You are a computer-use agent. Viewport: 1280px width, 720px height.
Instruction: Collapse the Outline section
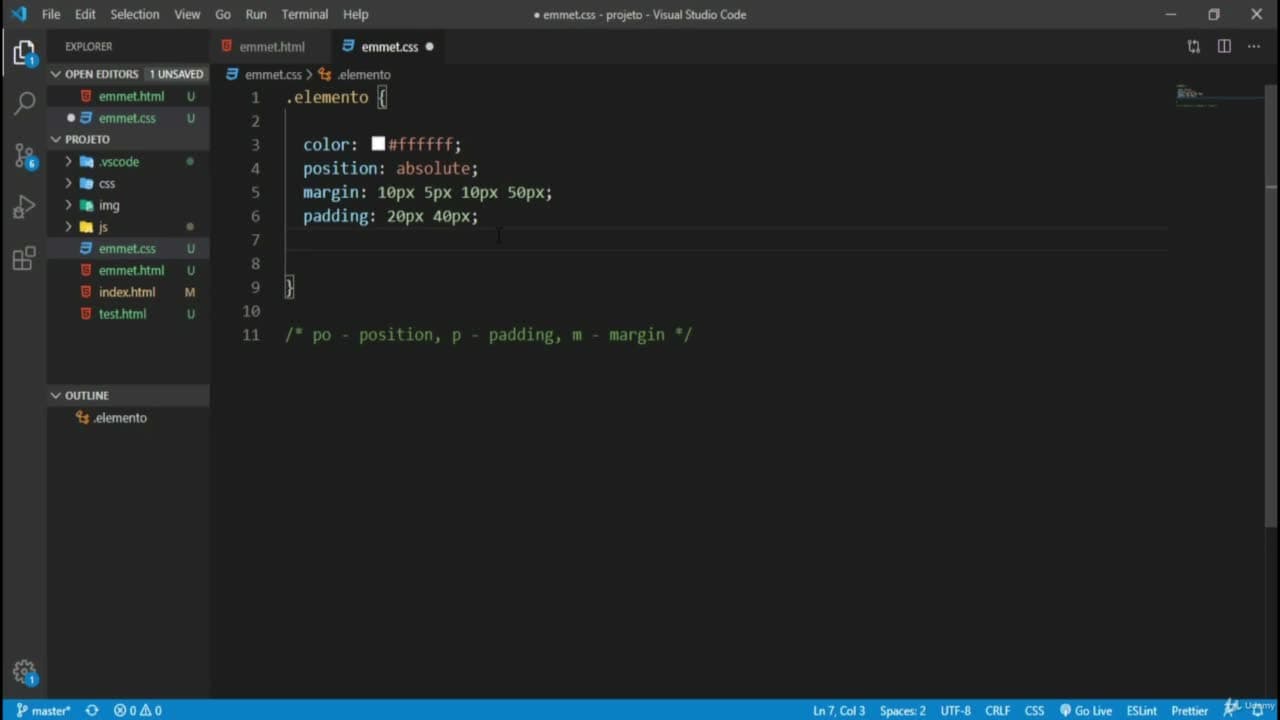coord(55,395)
